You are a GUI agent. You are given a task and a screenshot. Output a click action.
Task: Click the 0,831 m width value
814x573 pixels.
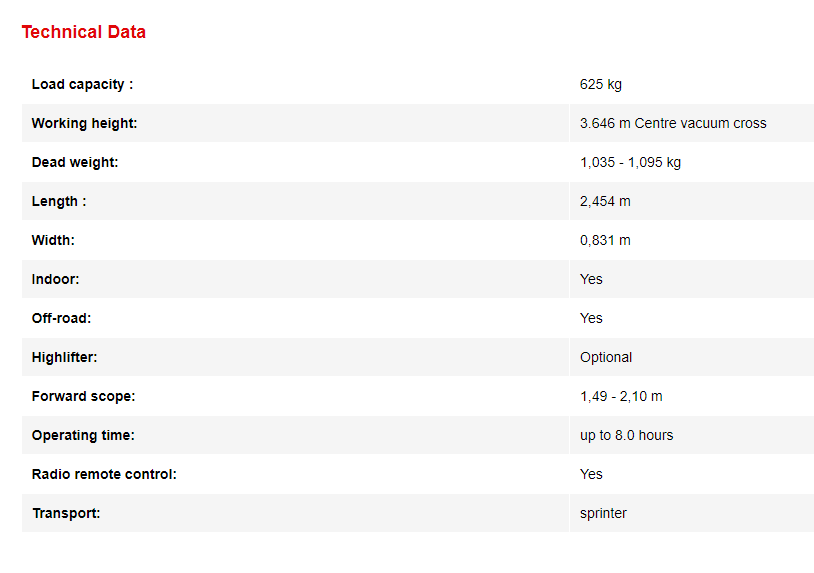(605, 241)
